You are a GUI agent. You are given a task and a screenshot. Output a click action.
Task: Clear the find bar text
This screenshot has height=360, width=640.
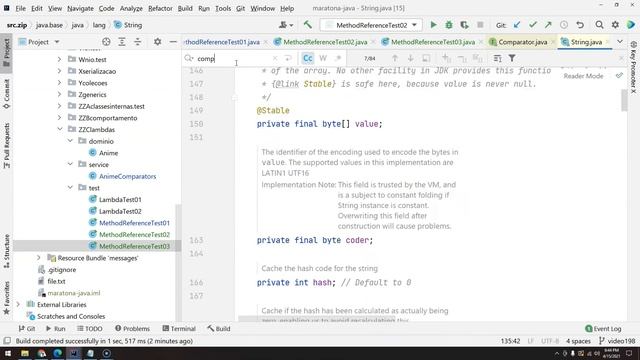click(275, 58)
